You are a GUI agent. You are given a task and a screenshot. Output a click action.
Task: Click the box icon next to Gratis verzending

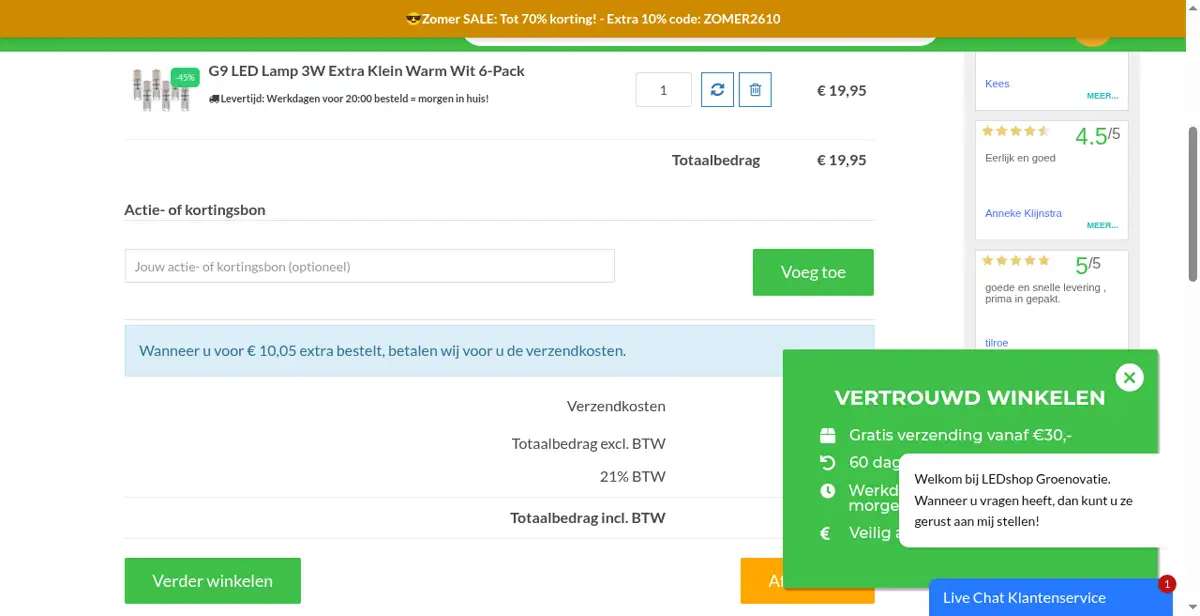pos(827,435)
